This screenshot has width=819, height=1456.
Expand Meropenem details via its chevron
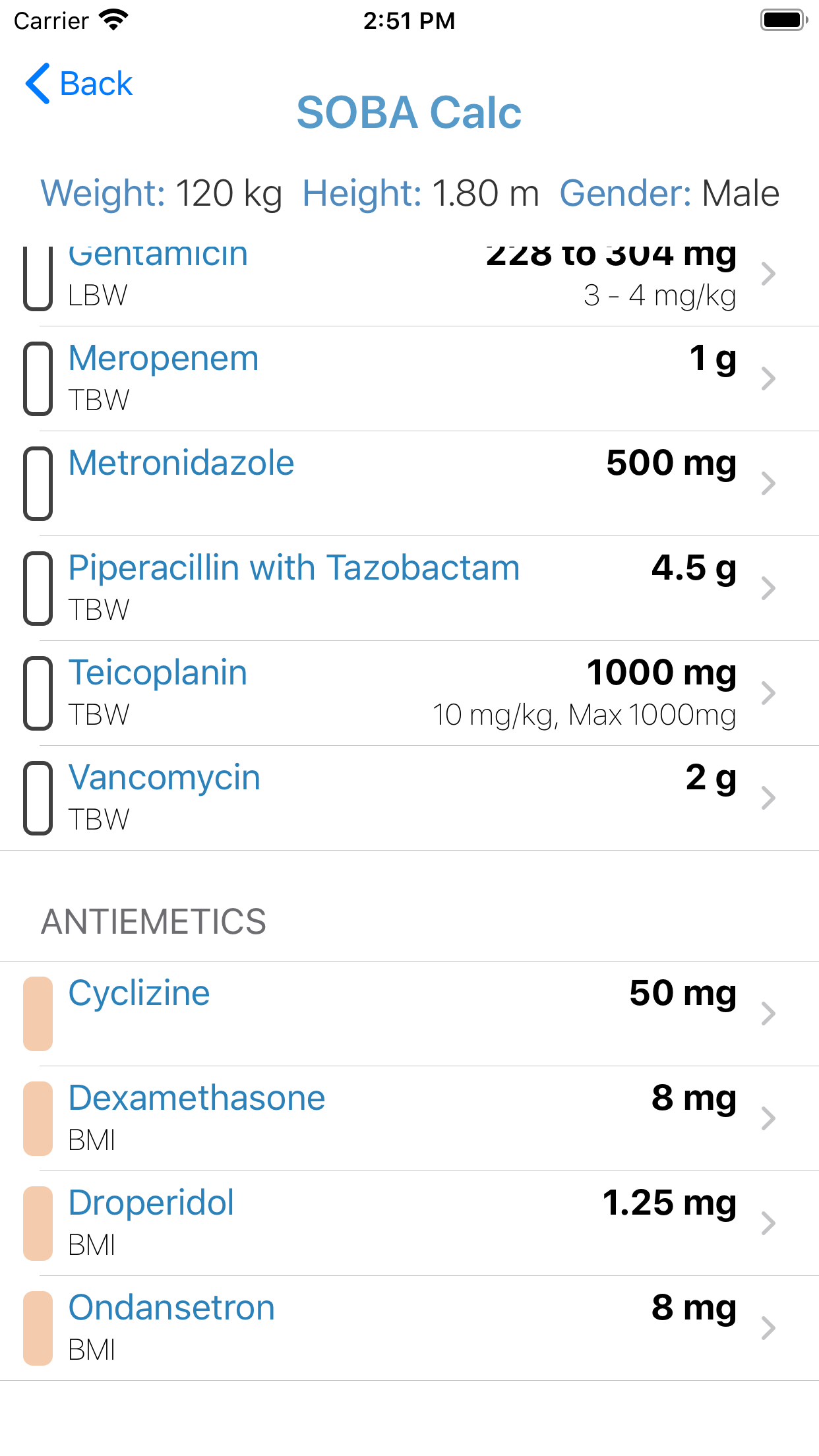click(768, 379)
